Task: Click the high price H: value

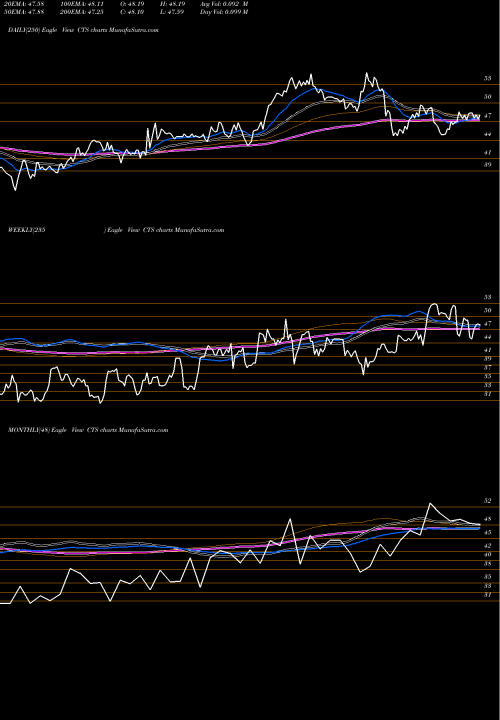Action: point(173,4)
